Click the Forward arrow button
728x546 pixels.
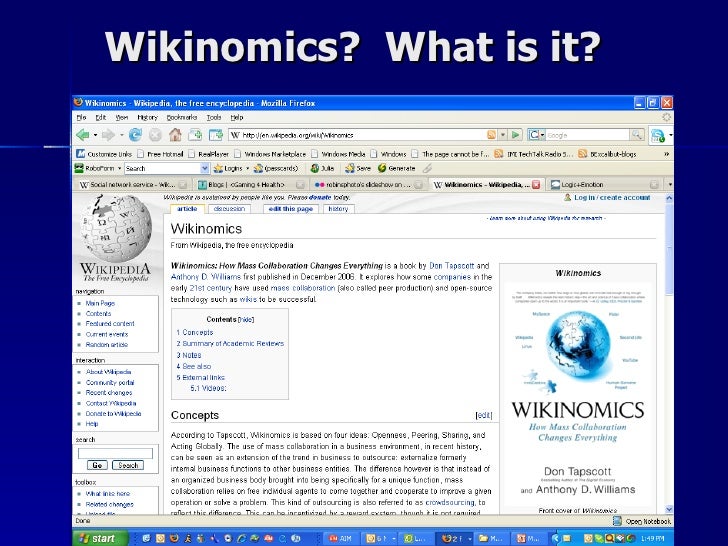point(108,135)
